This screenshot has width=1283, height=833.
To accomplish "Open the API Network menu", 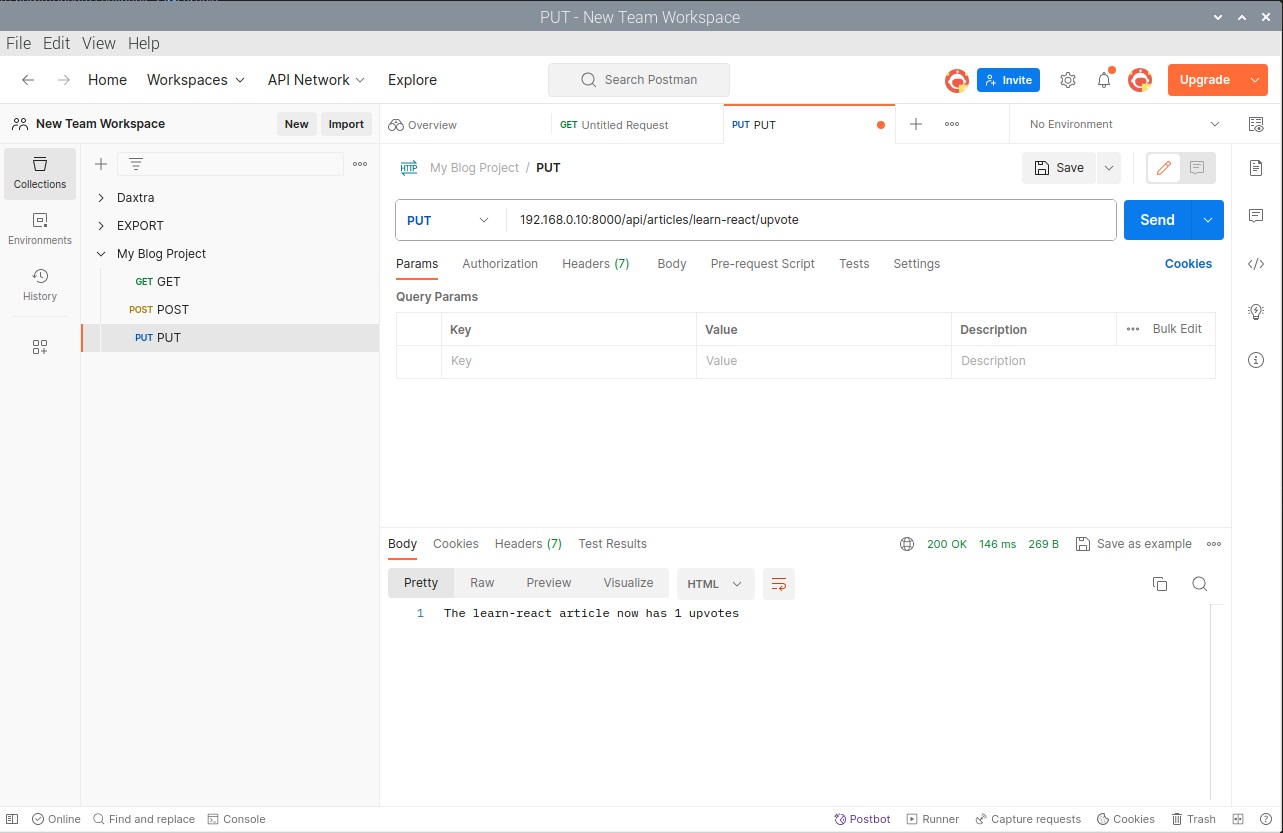I will [316, 80].
